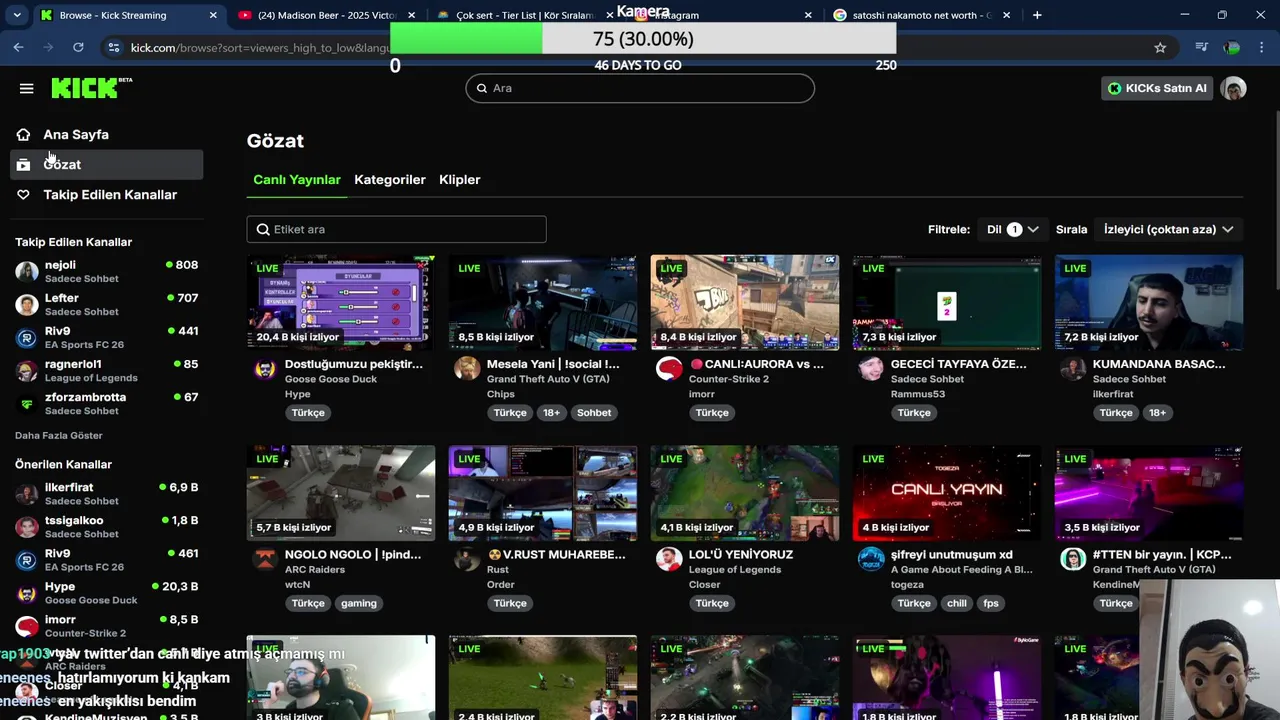Viewport: 1280px width, 720px height.
Task: Go to Ana Sayfa in sidebar
Action: pyautogui.click(x=107, y=134)
